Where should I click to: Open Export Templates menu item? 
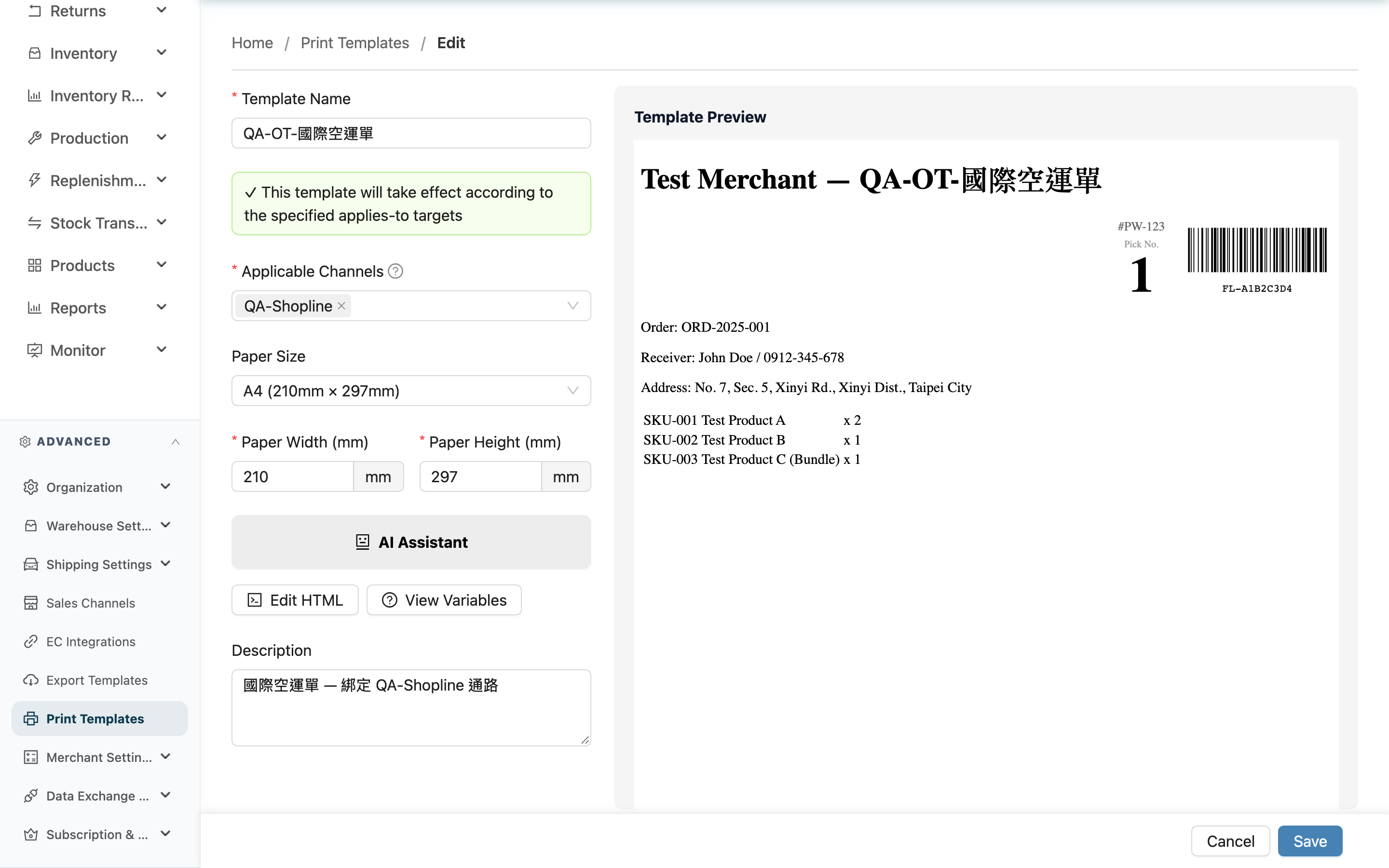[x=100, y=680]
